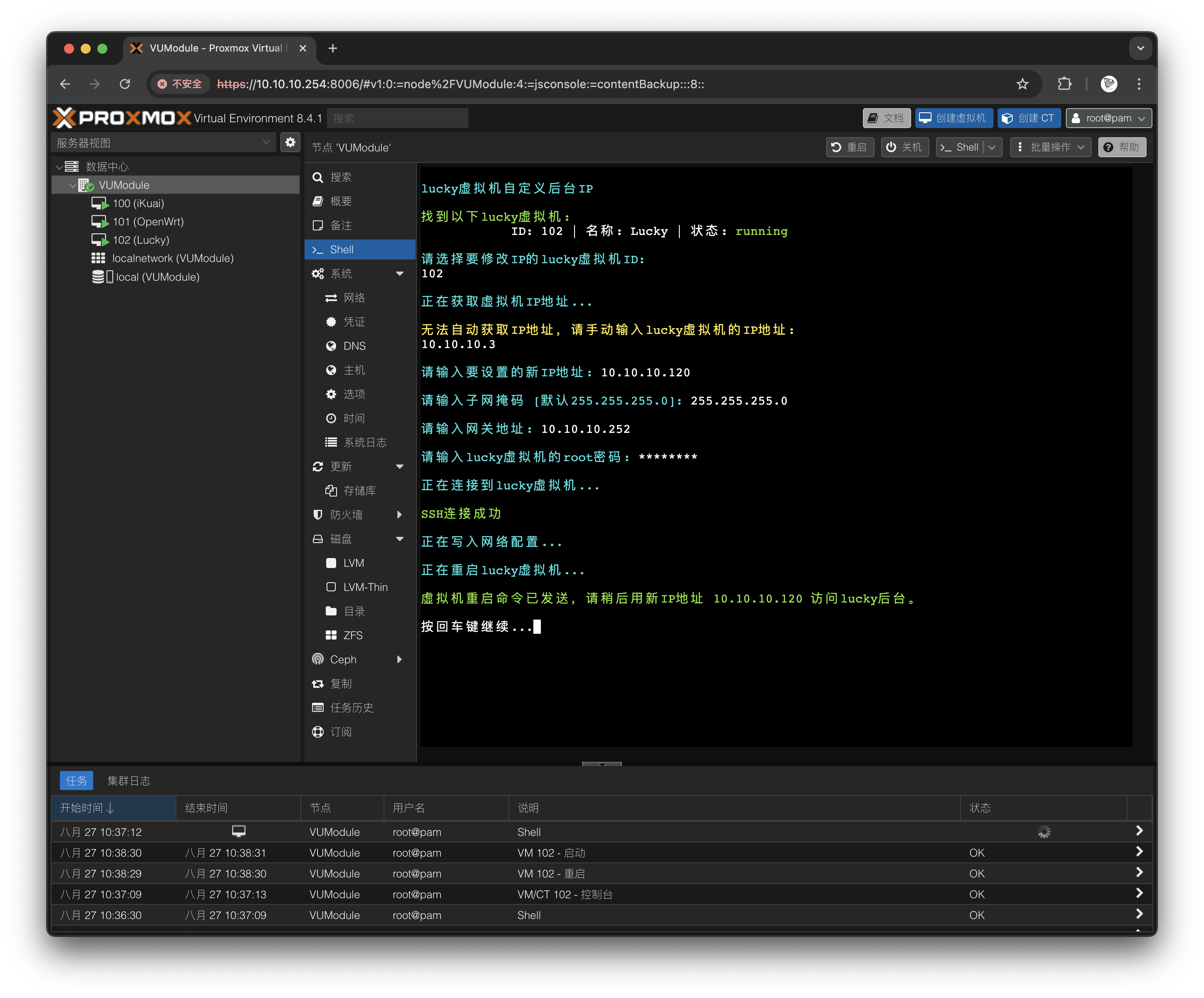Click the 重启 (reboot) node icon button
Image resolution: width=1204 pixels, height=998 pixels.
click(849, 147)
